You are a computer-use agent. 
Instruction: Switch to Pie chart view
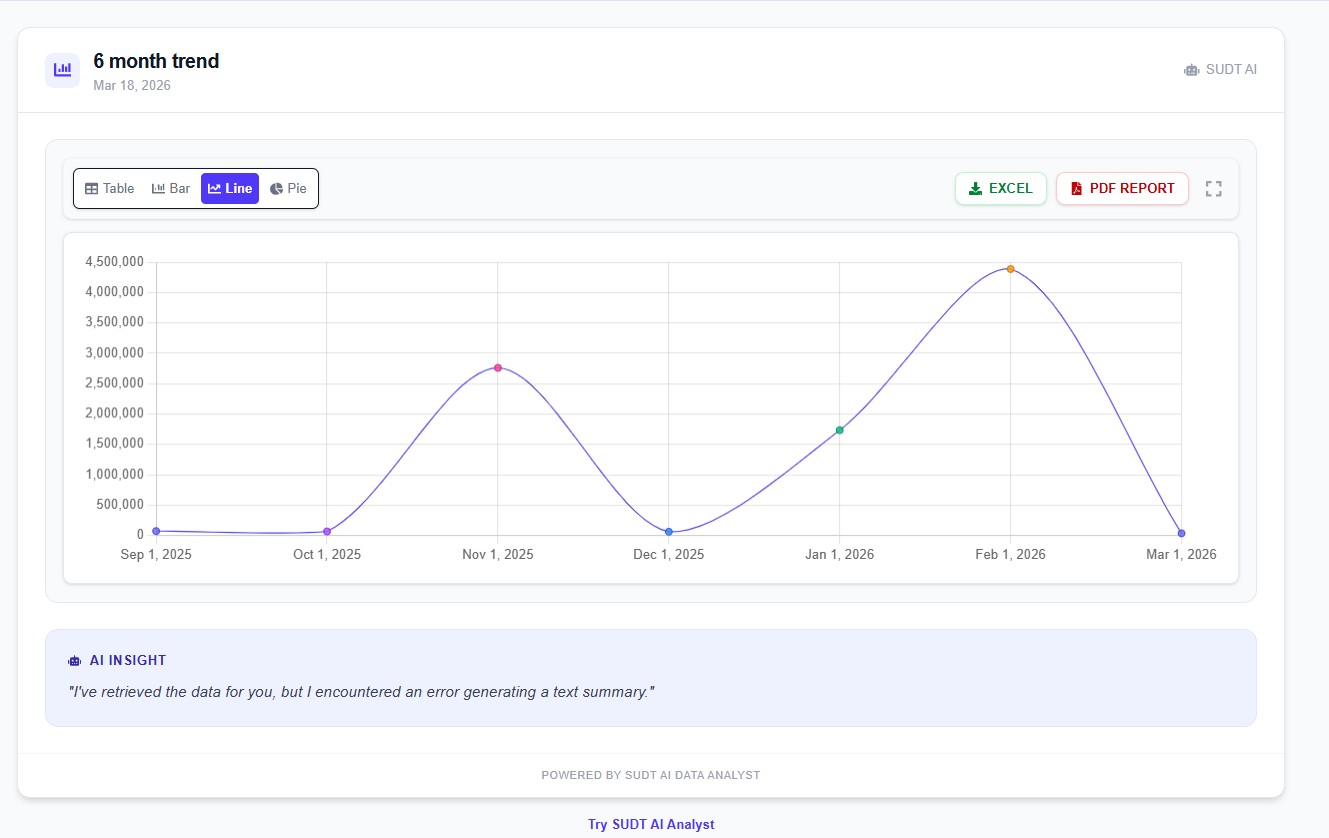pyautogui.click(x=288, y=188)
